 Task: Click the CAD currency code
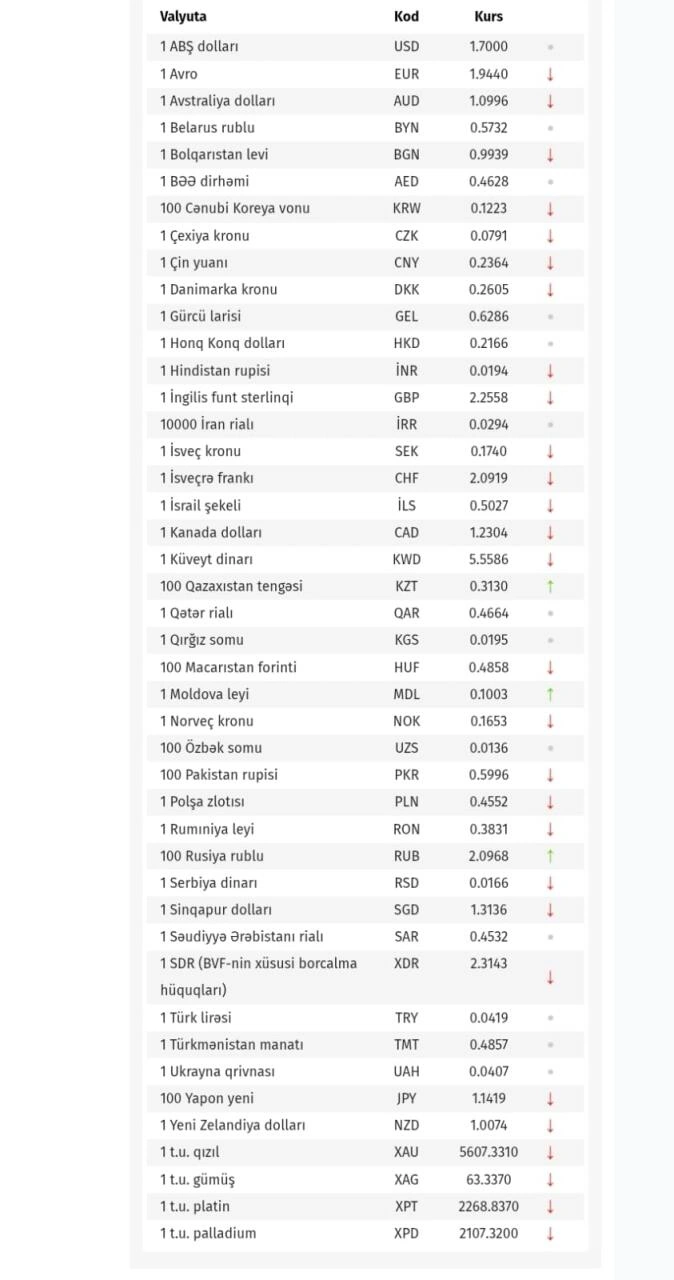point(406,532)
